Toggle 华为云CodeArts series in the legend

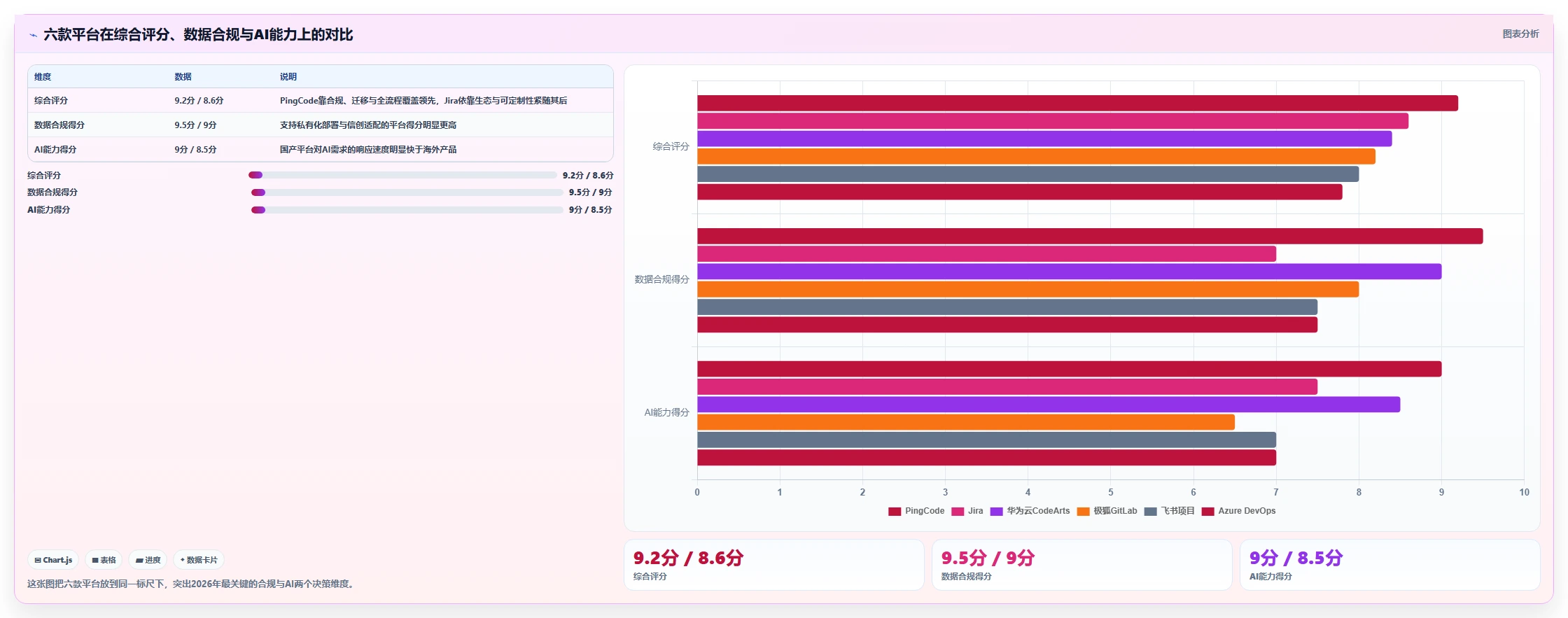(1030, 511)
